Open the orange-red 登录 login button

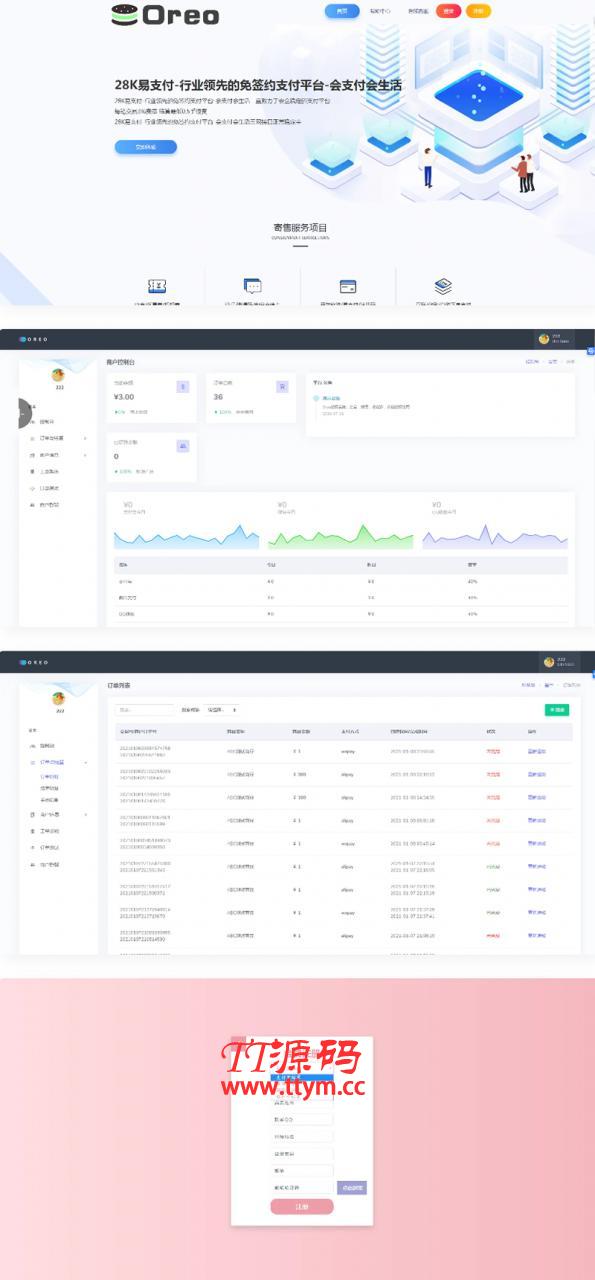pyautogui.click(x=449, y=11)
